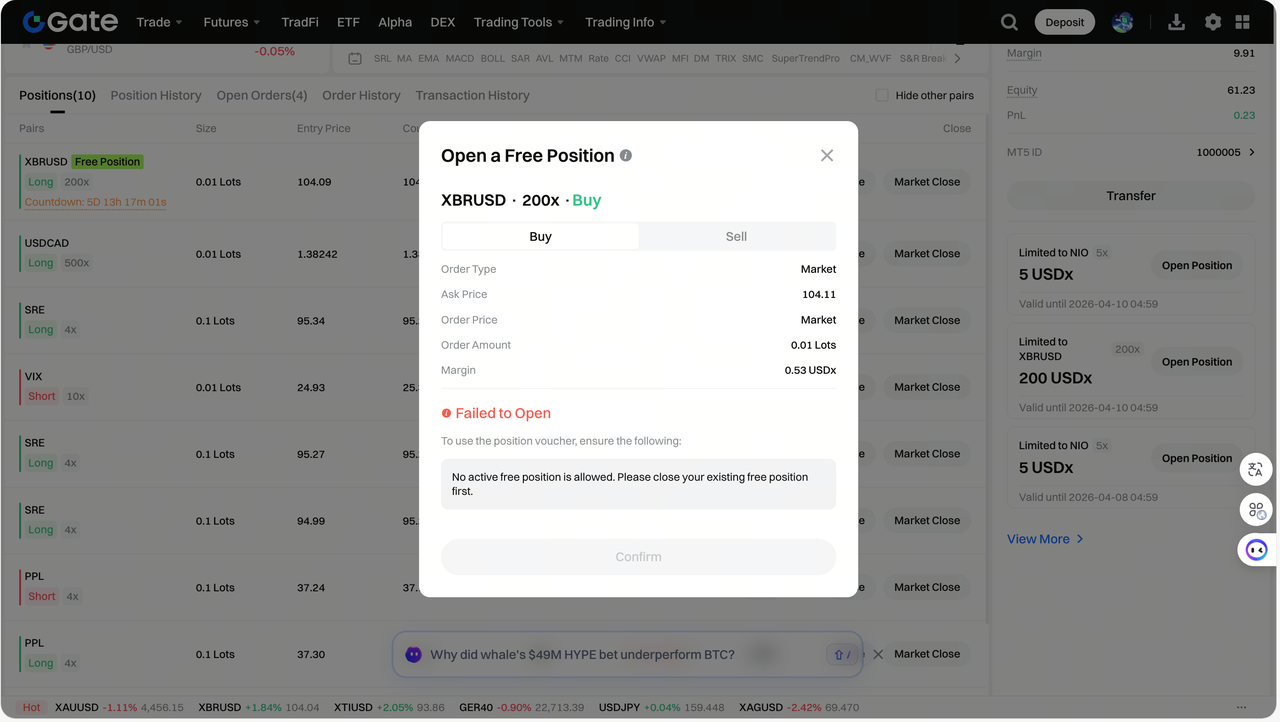
Task: Select the Buy option in dialog
Action: [540, 237]
